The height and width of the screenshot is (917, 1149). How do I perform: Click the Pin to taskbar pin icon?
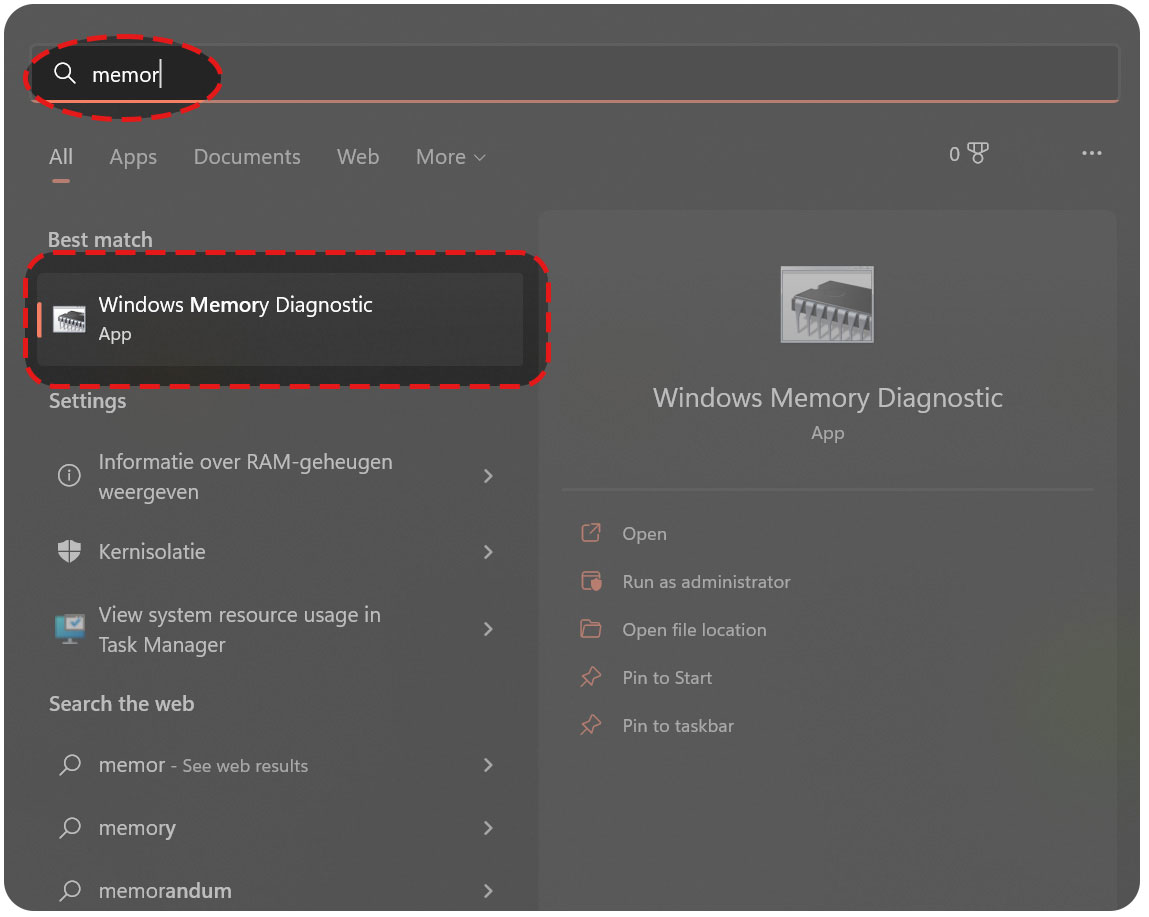pos(591,725)
